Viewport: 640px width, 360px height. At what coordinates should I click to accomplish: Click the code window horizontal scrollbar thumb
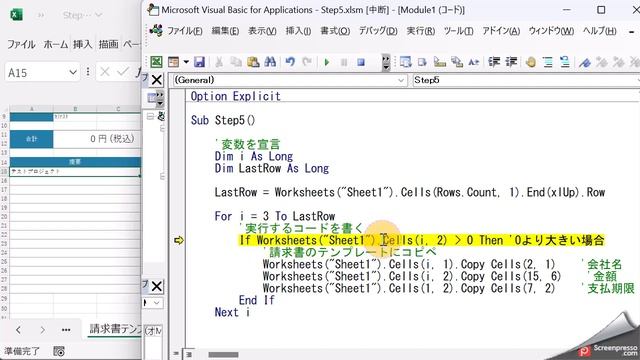pos(223,355)
